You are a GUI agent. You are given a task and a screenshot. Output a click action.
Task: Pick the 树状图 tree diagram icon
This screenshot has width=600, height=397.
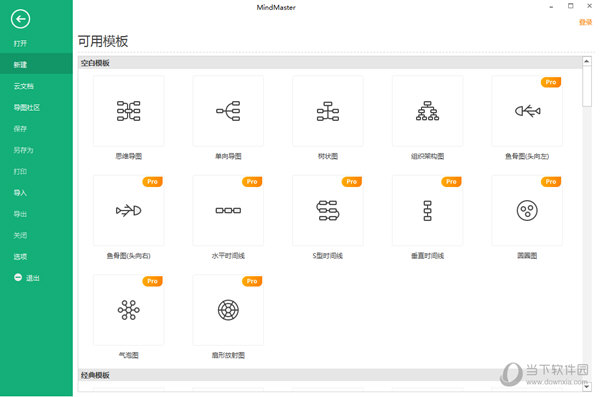[x=328, y=111]
